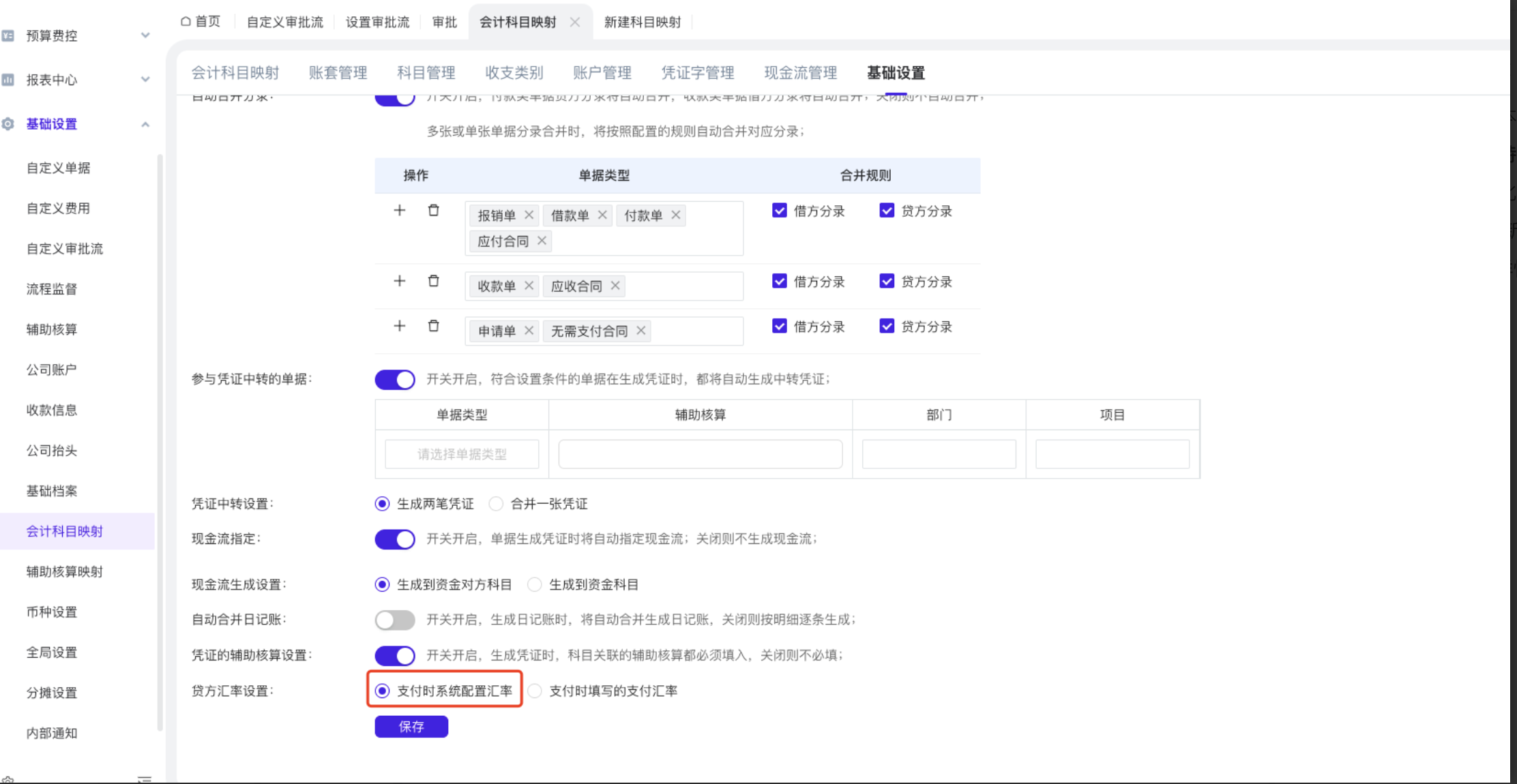The height and width of the screenshot is (784, 1517).
Task: Click the trash icon in the 申请单 row
Action: 433,326
